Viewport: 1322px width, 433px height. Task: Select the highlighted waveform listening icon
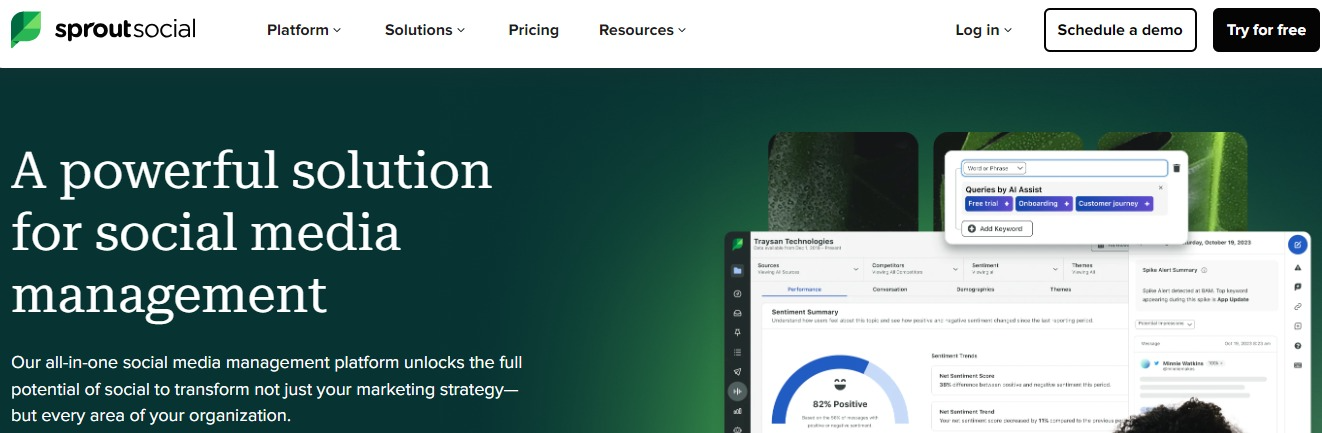tap(737, 391)
